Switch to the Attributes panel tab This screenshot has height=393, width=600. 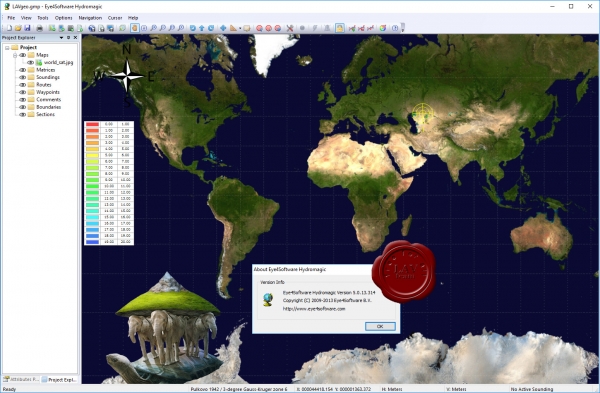pyautogui.click(x=21, y=380)
